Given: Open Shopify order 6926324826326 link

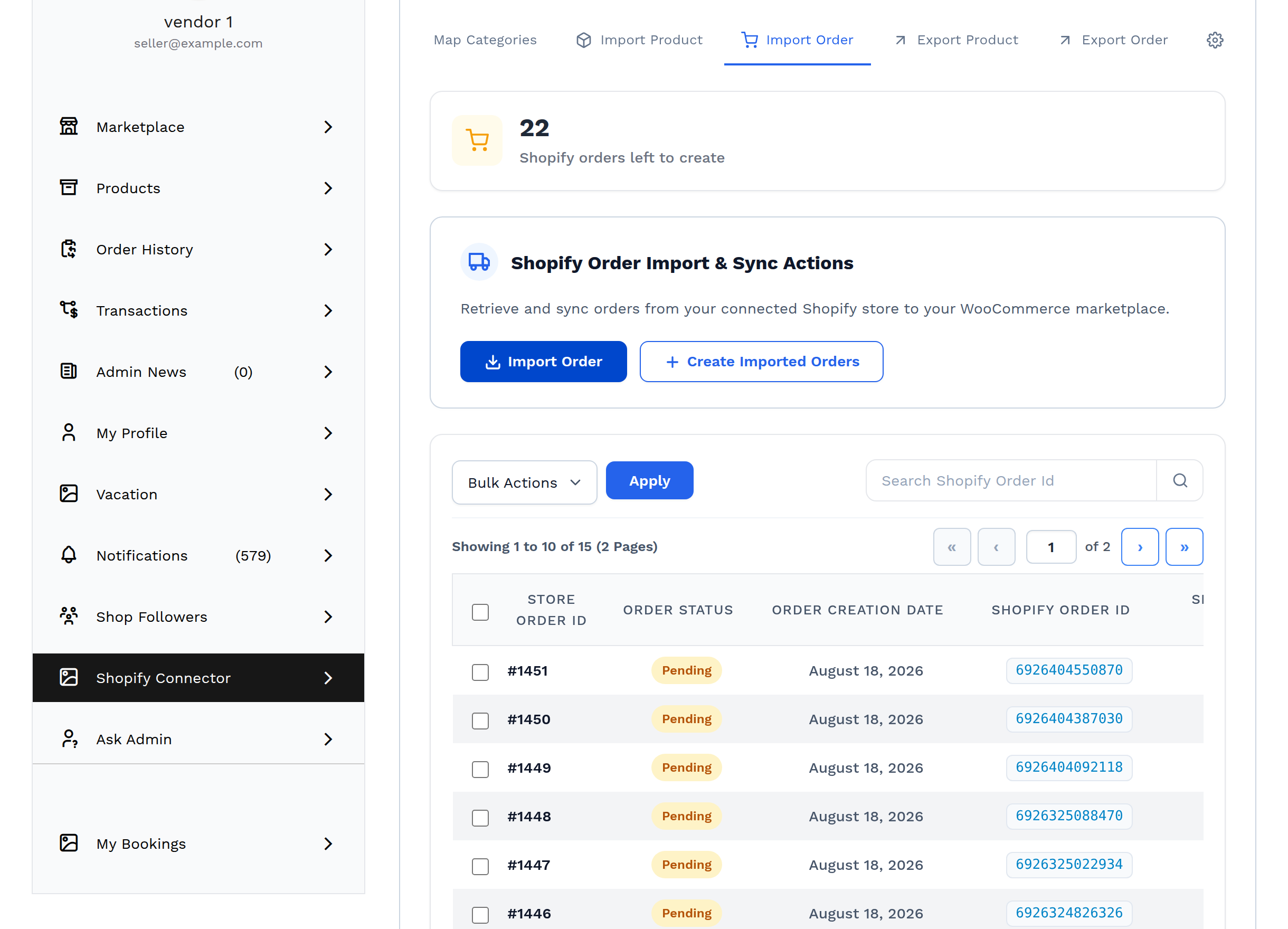Looking at the screenshot, I should pyautogui.click(x=1069, y=913).
